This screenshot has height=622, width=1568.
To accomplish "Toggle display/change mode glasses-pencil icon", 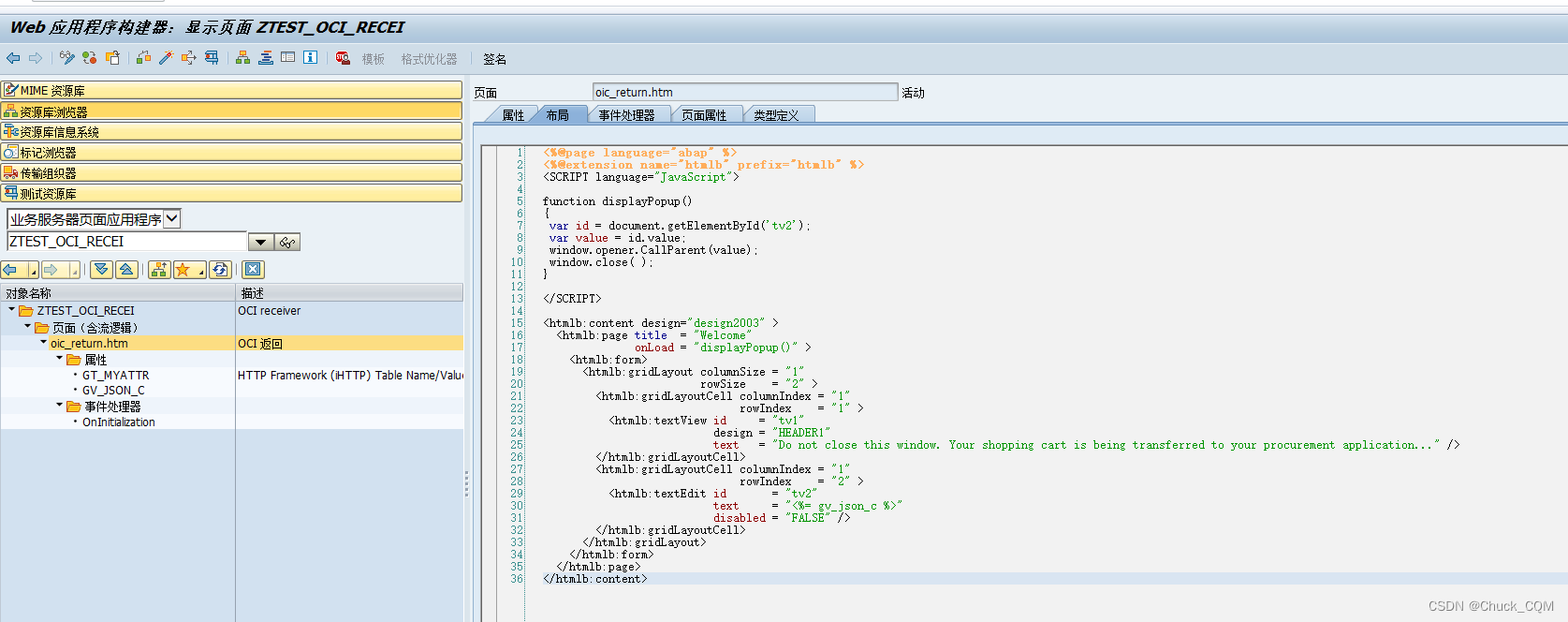I will [66, 58].
